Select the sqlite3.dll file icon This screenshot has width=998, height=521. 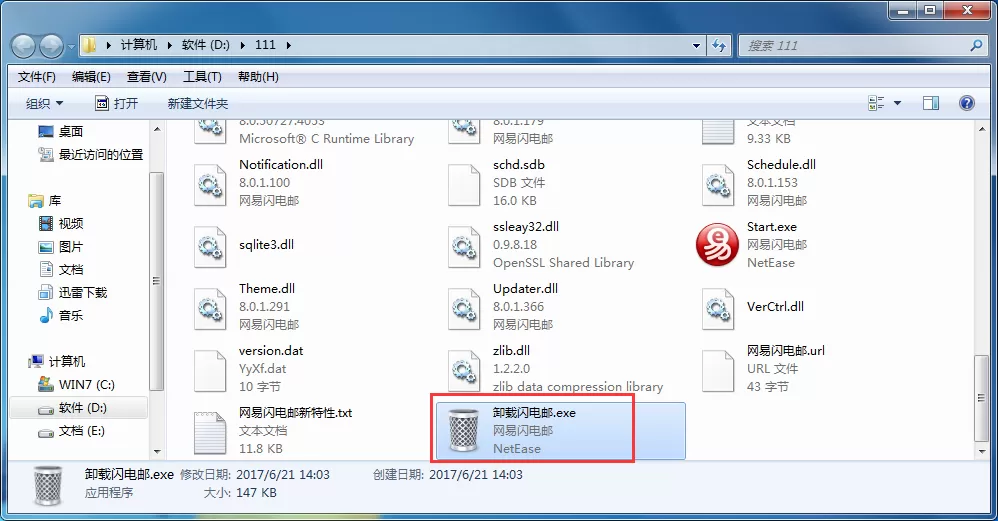click(x=210, y=246)
